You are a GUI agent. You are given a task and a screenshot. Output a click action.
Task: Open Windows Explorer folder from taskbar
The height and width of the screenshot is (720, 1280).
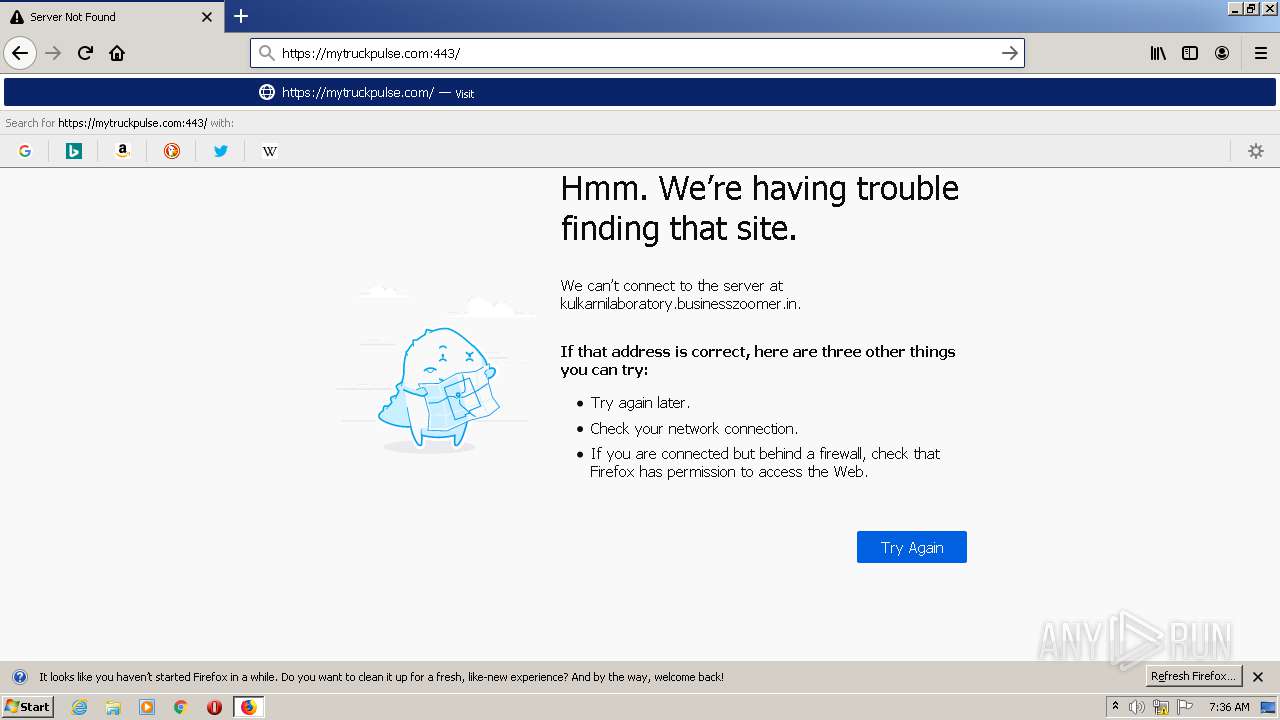[113, 707]
